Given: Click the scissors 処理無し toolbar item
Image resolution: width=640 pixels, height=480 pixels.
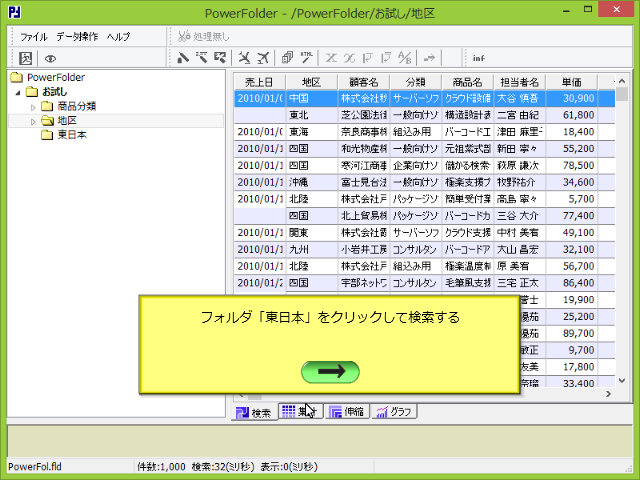Looking at the screenshot, I should pos(204,37).
